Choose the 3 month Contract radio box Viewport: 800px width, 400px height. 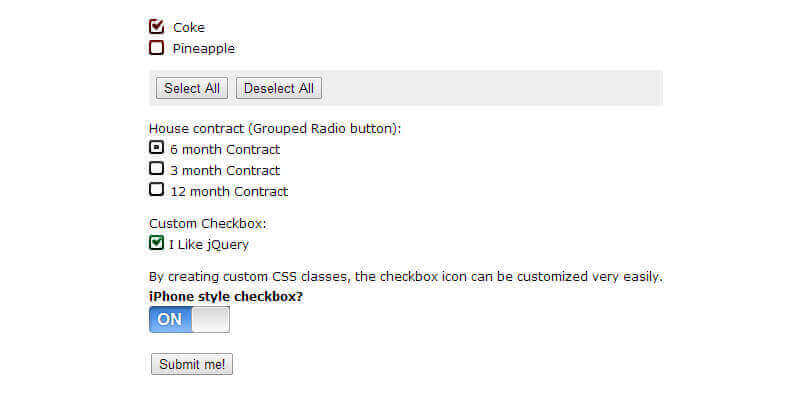[x=156, y=169]
